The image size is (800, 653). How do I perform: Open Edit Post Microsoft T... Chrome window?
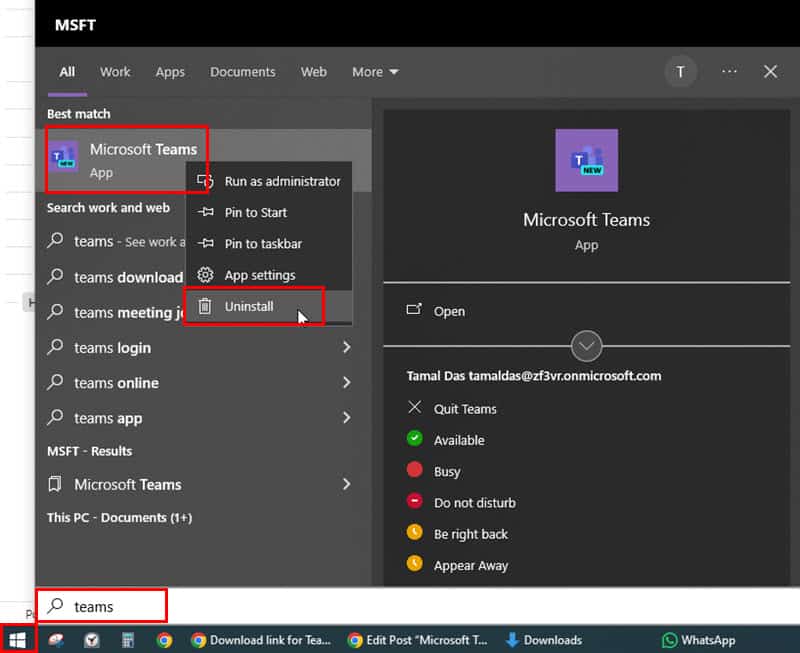click(417, 640)
